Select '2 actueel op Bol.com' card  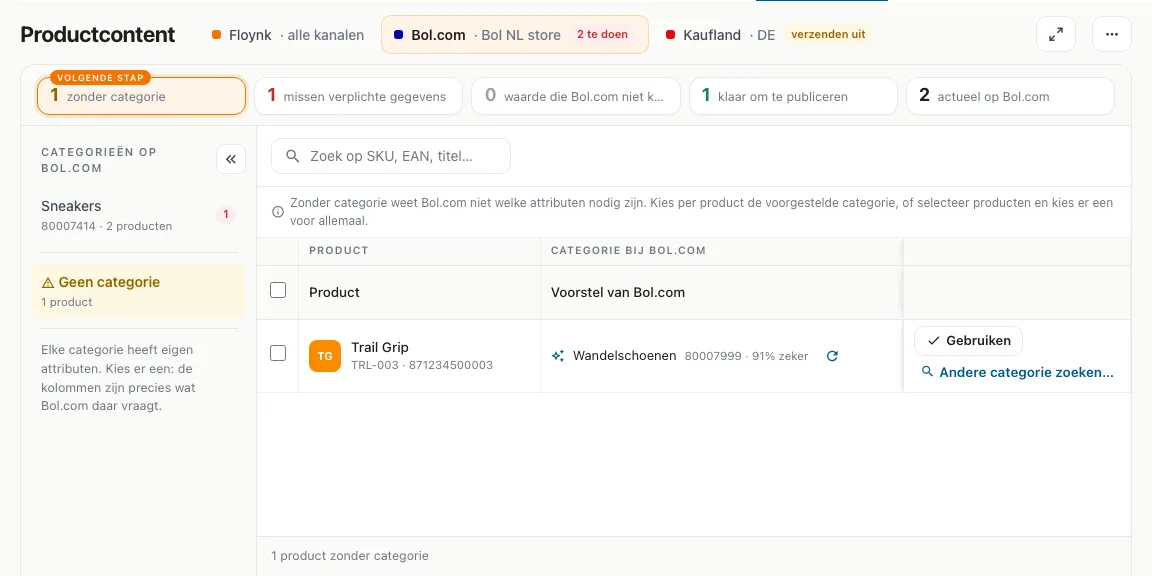tap(1011, 96)
